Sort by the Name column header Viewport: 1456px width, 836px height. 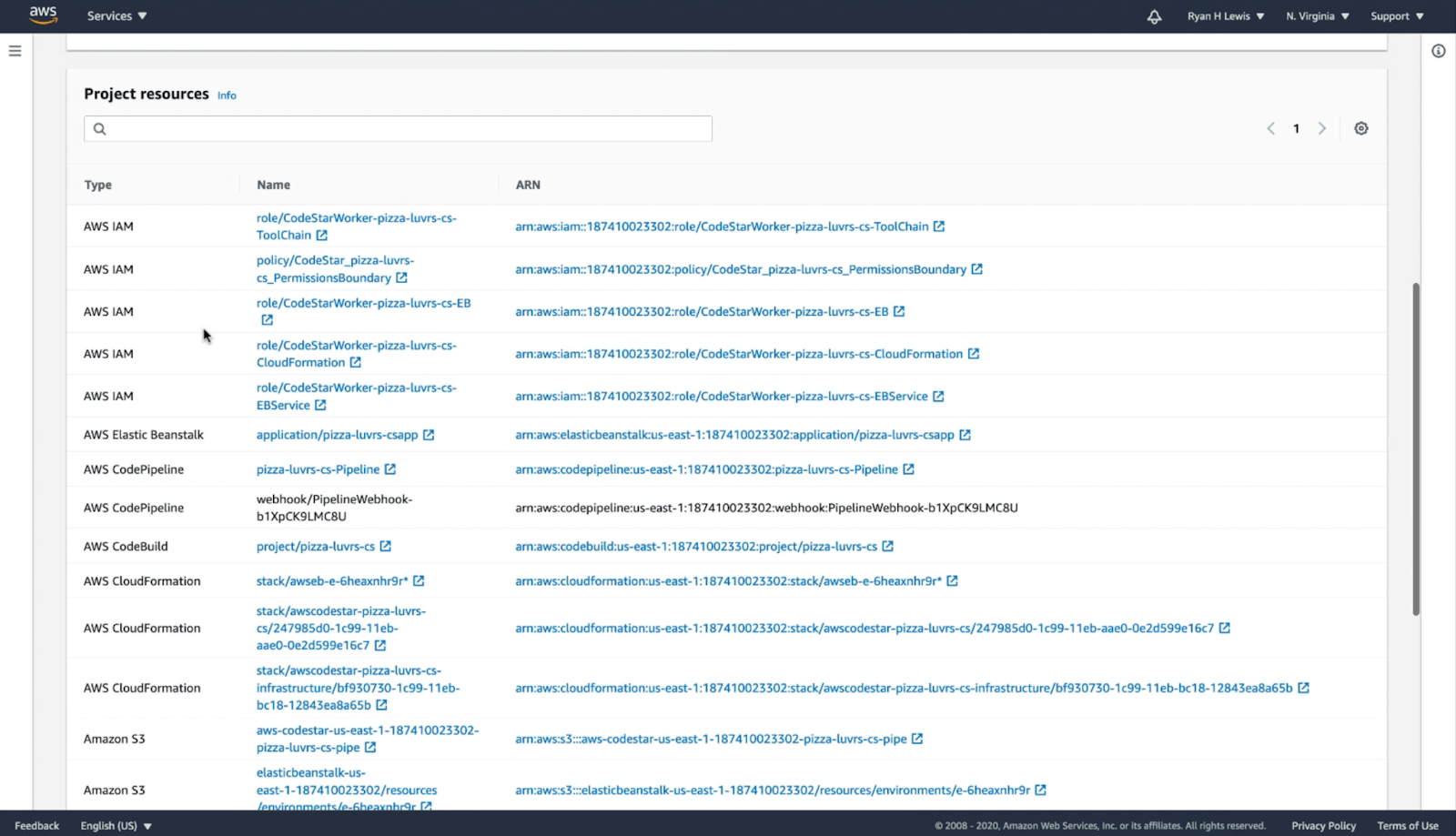(273, 185)
